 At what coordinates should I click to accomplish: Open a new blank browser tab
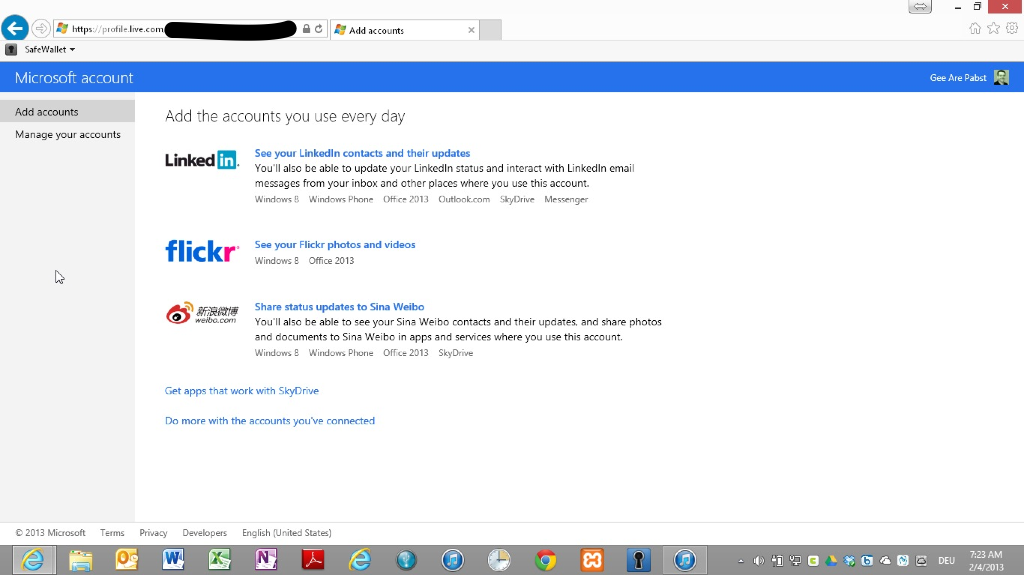490,30
